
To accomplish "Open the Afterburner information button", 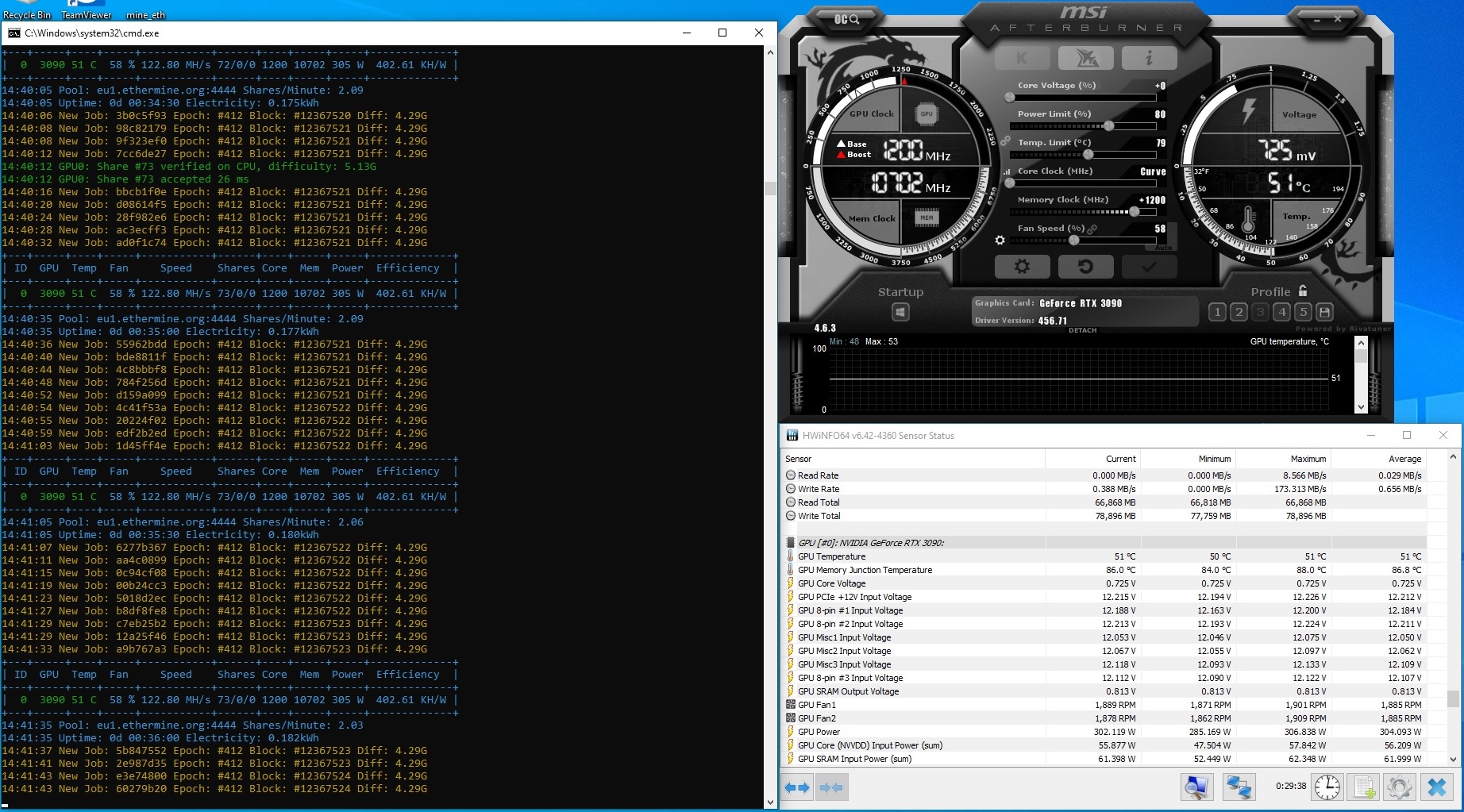I will pos(1149,58).
